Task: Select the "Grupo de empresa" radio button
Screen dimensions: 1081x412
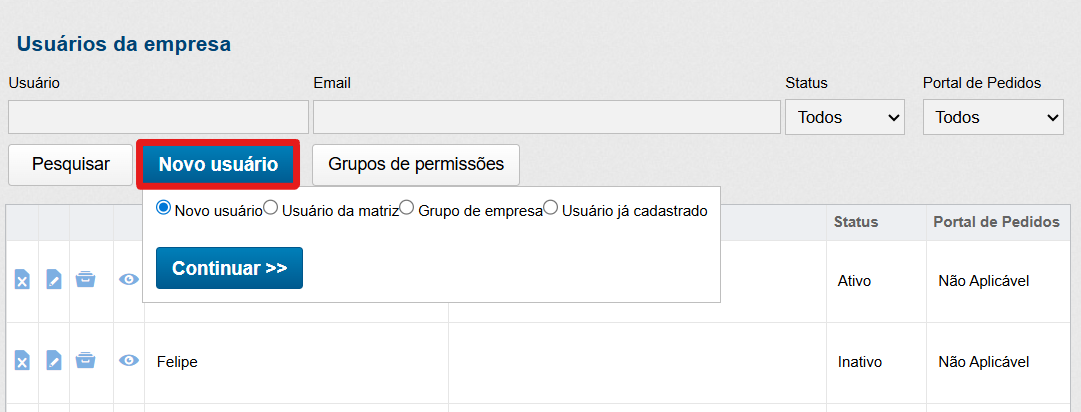Action: 407,209
